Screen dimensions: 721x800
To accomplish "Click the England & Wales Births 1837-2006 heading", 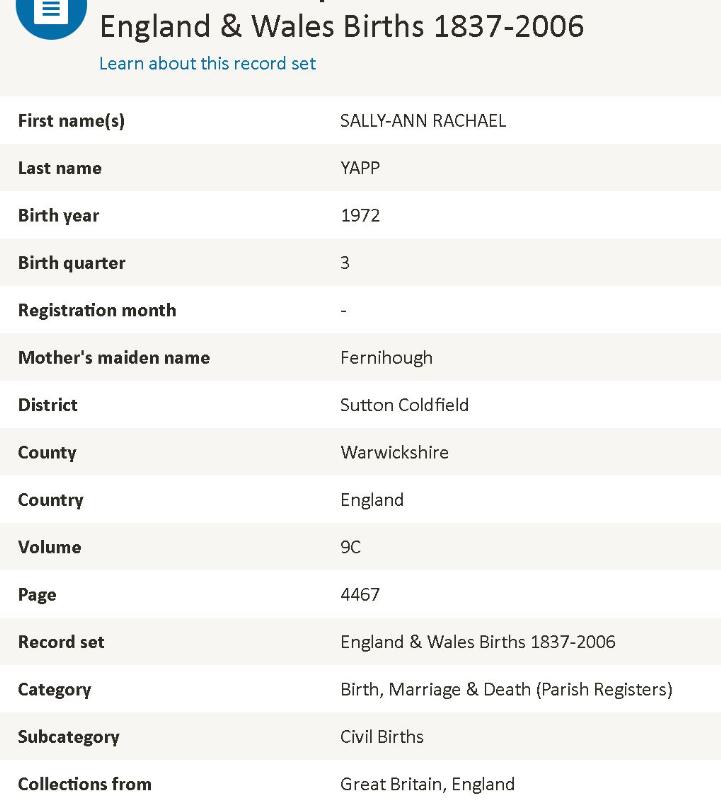I will pos(341,25).
